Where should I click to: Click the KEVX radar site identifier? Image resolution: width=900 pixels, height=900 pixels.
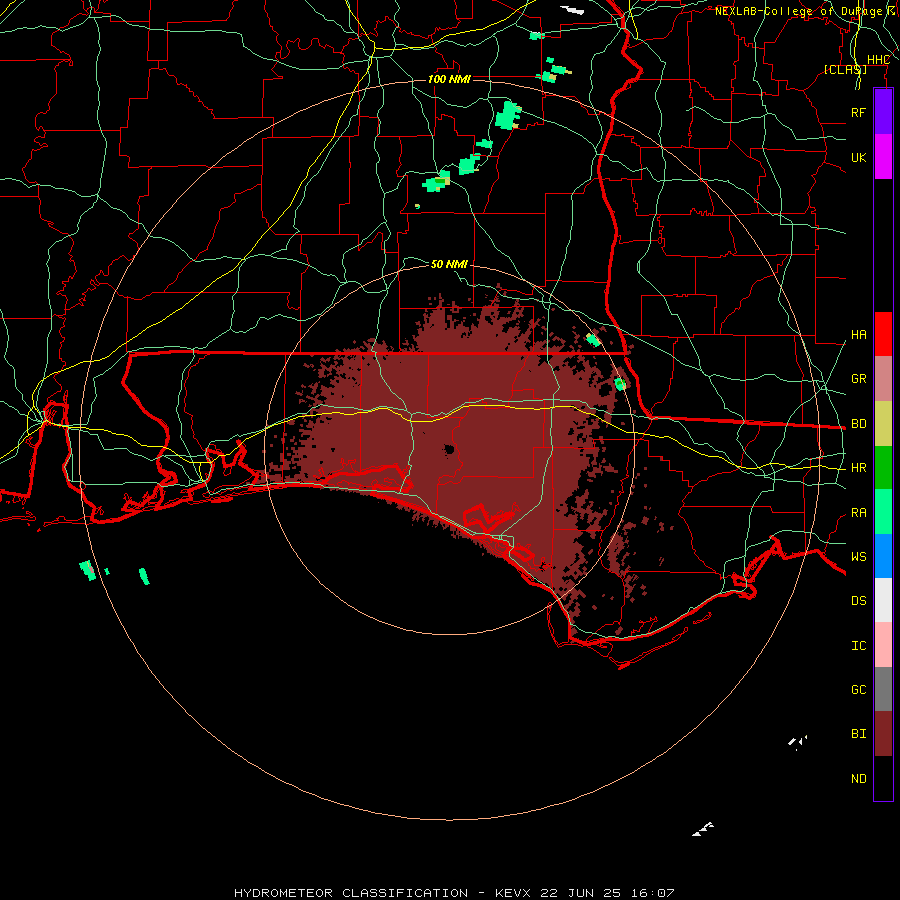(x=513, y=893)
